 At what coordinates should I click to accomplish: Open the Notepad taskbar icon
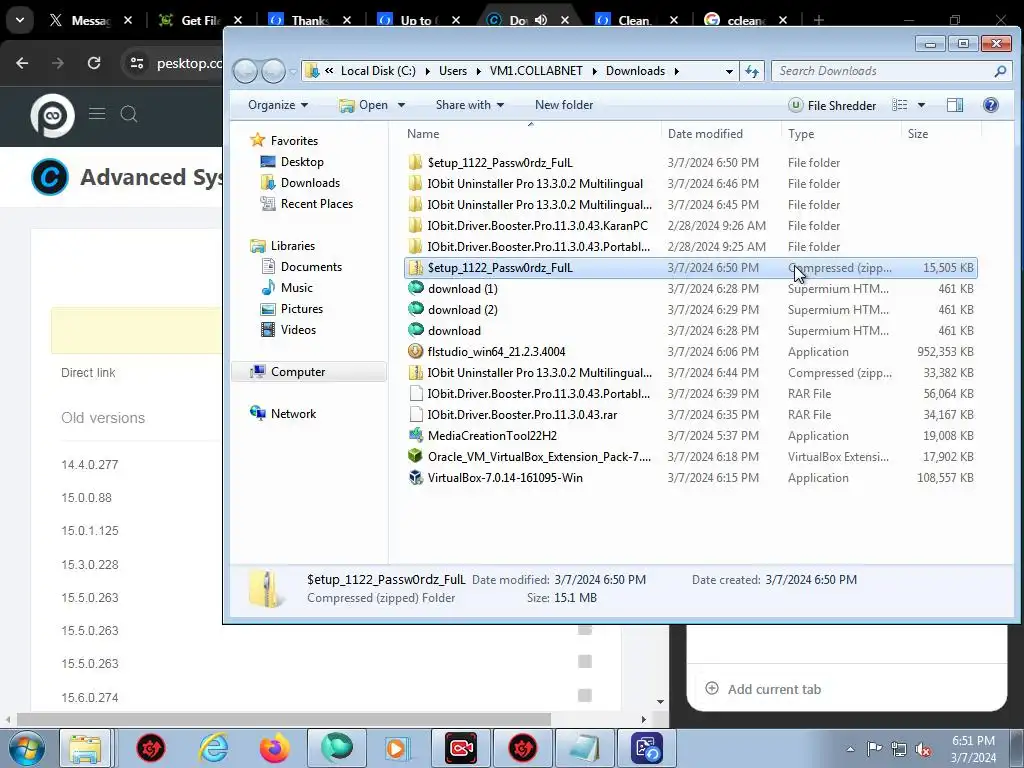pyautogui.click(x=584, y=748)
